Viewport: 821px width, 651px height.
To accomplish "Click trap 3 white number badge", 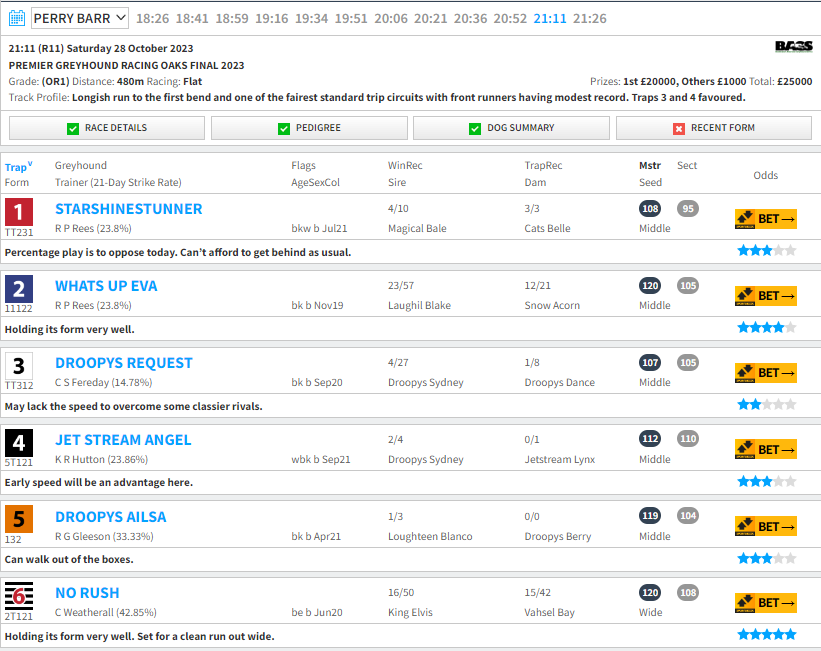I will coord(19,366).
